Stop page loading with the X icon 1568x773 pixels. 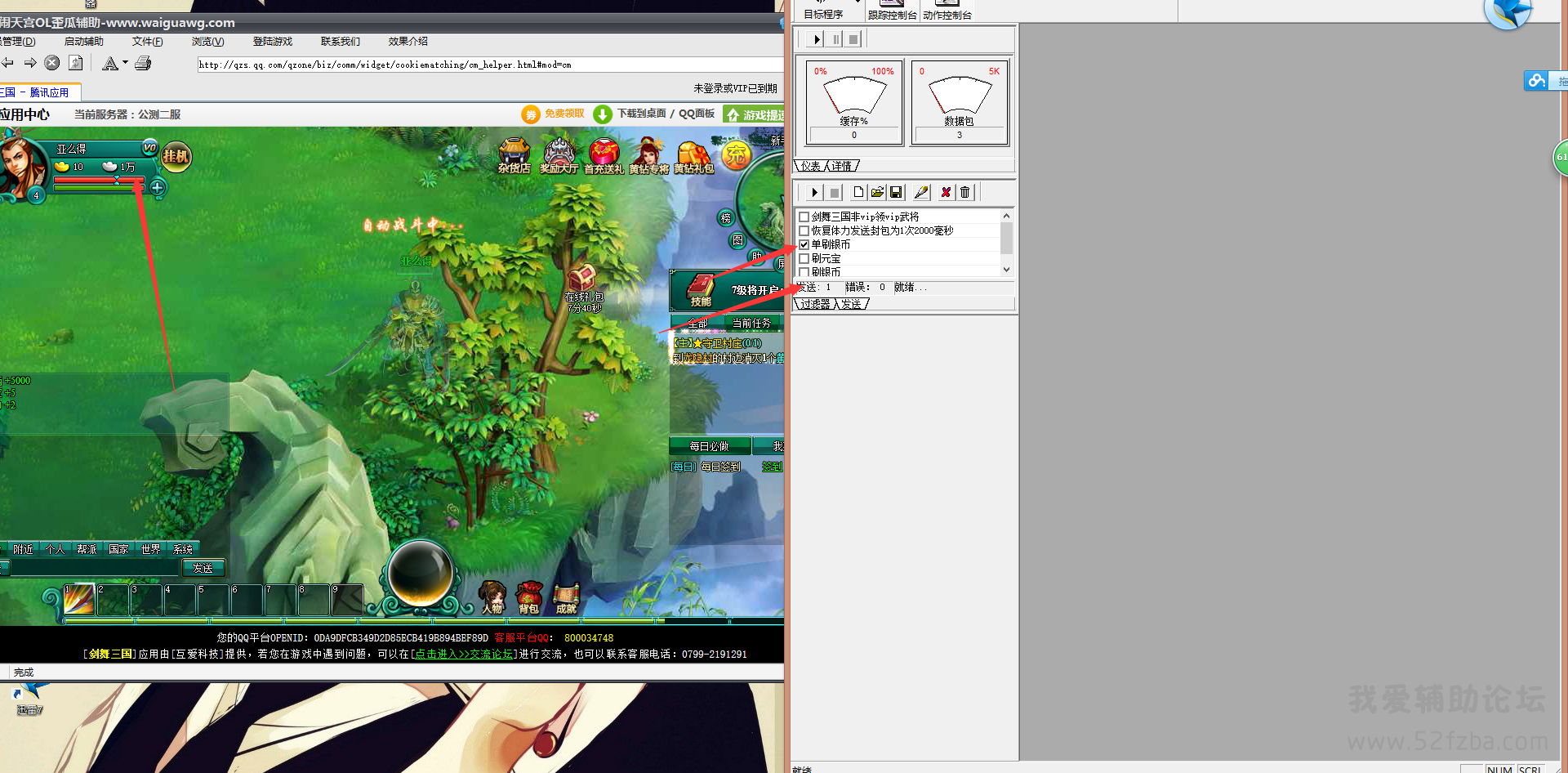tap(52, 63)
